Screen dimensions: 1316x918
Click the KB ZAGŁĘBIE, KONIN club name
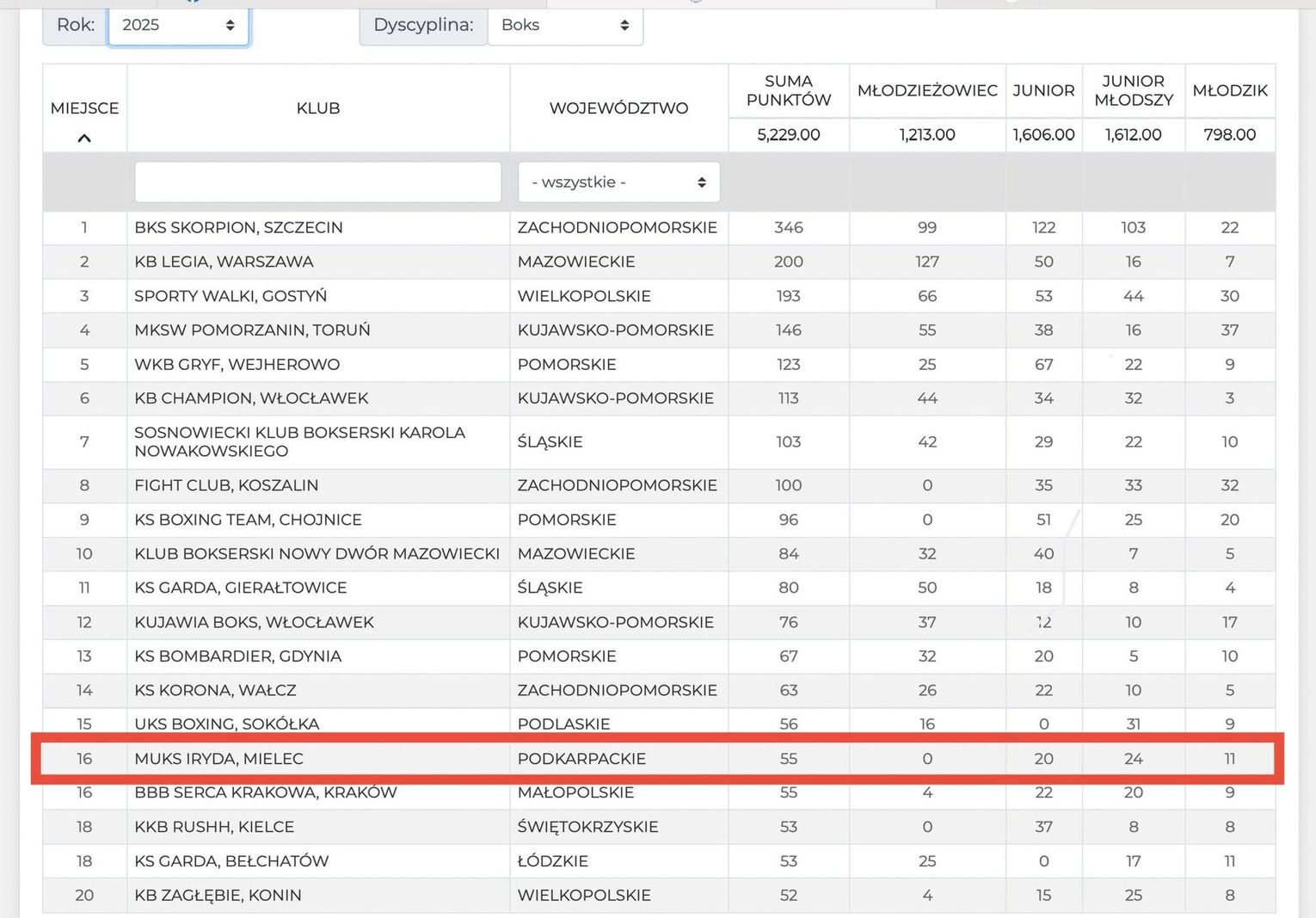point(218,896)
